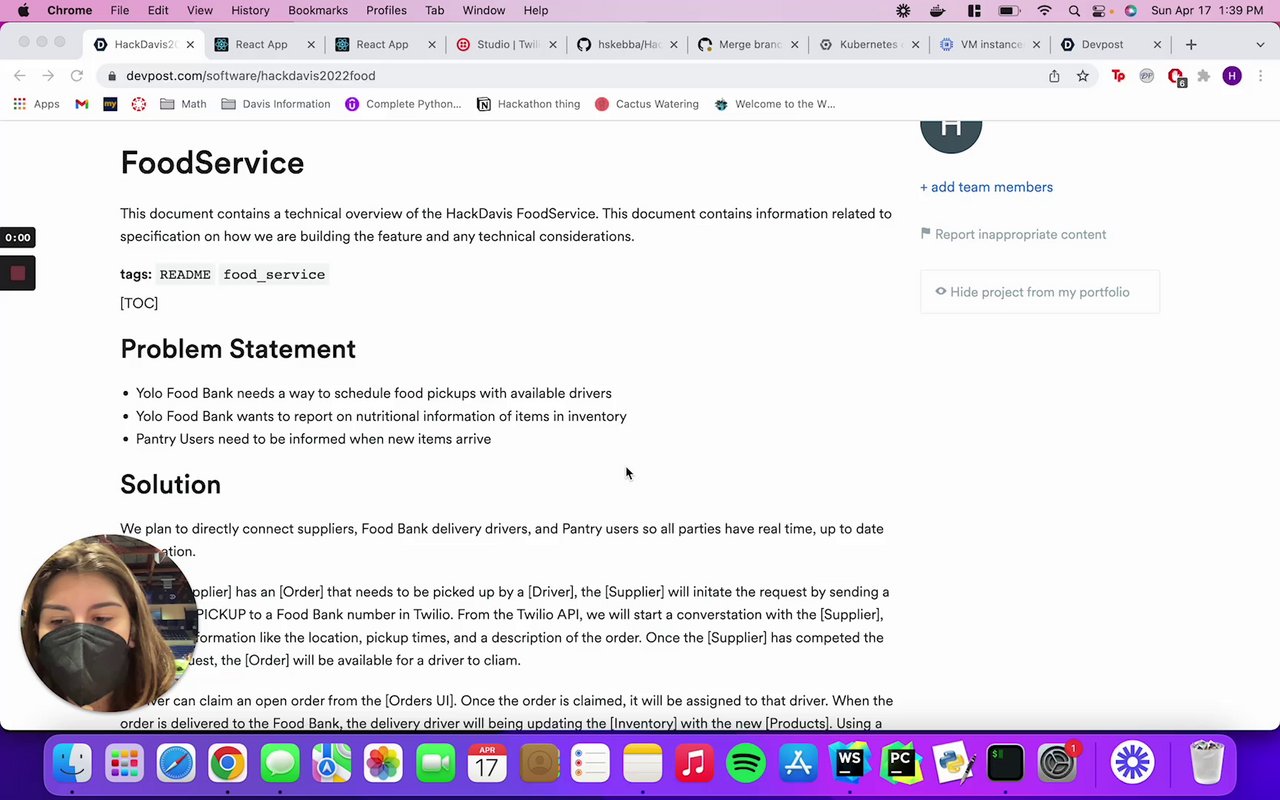Open the Apps grid in bookmarks bar
Screen dimensions: 1280x800
(x=36, y=104)
